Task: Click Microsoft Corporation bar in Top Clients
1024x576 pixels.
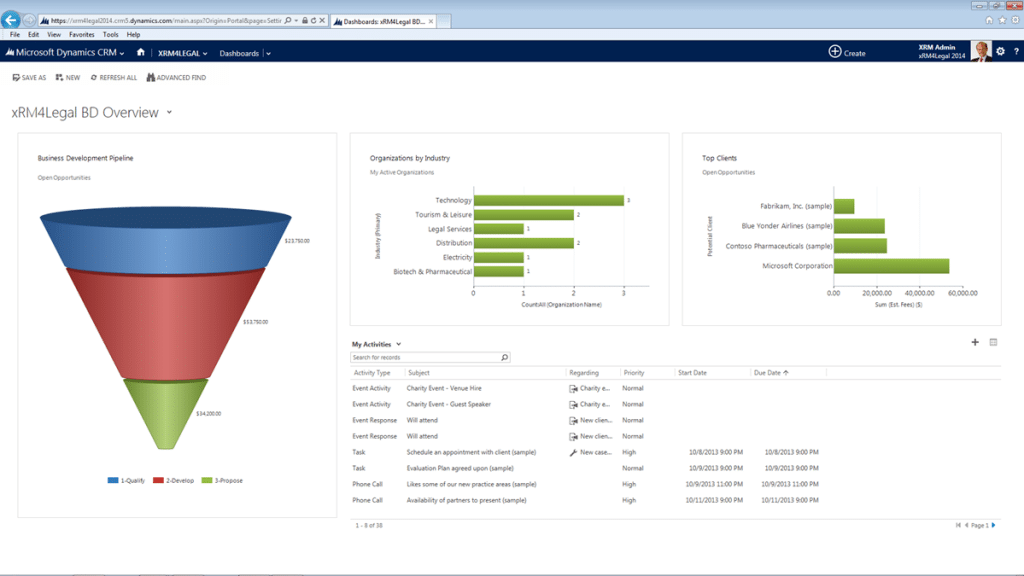Action: (x=891, y=266)
